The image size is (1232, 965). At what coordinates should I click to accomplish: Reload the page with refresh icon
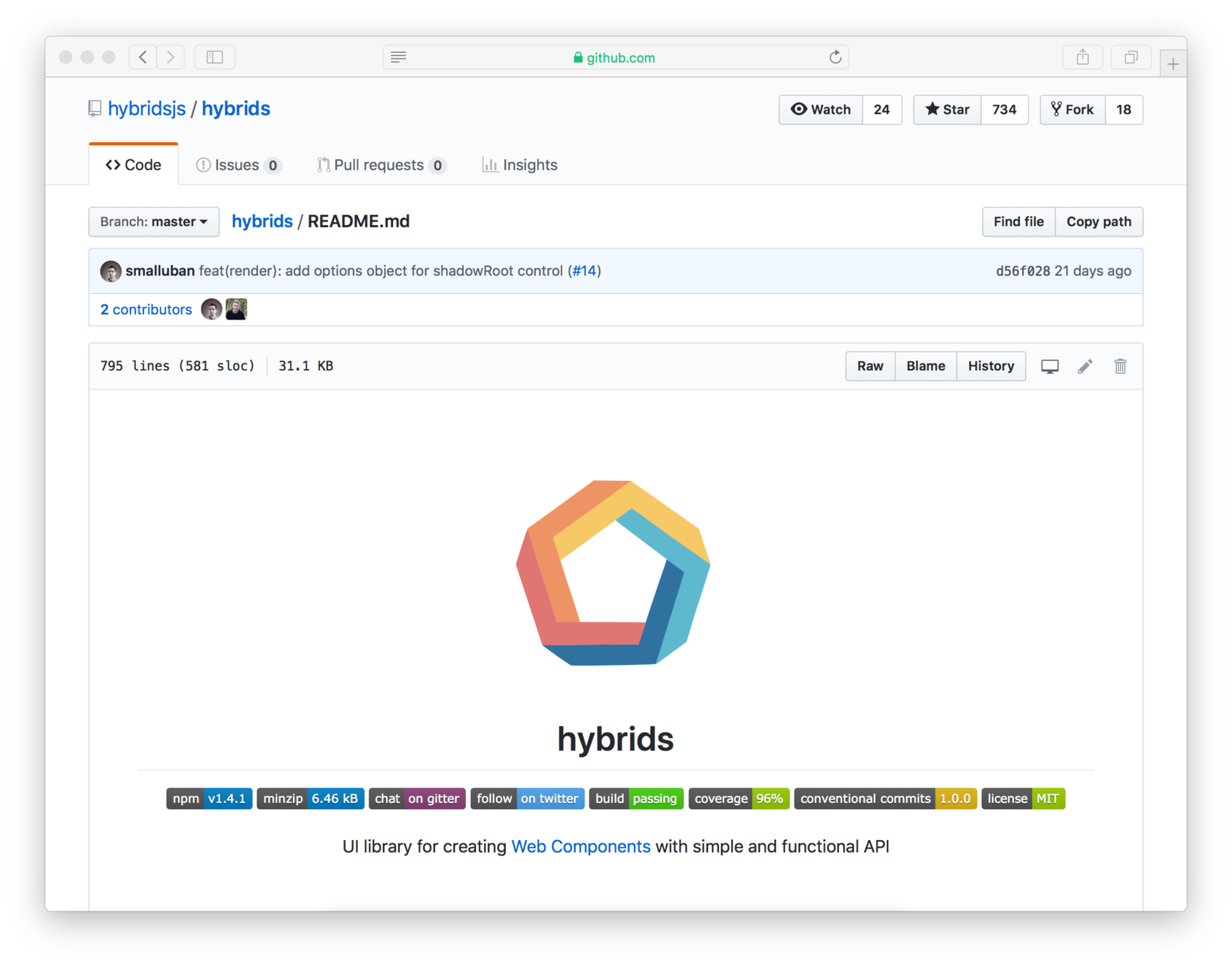pyautogui.click(x=835, y=57)
